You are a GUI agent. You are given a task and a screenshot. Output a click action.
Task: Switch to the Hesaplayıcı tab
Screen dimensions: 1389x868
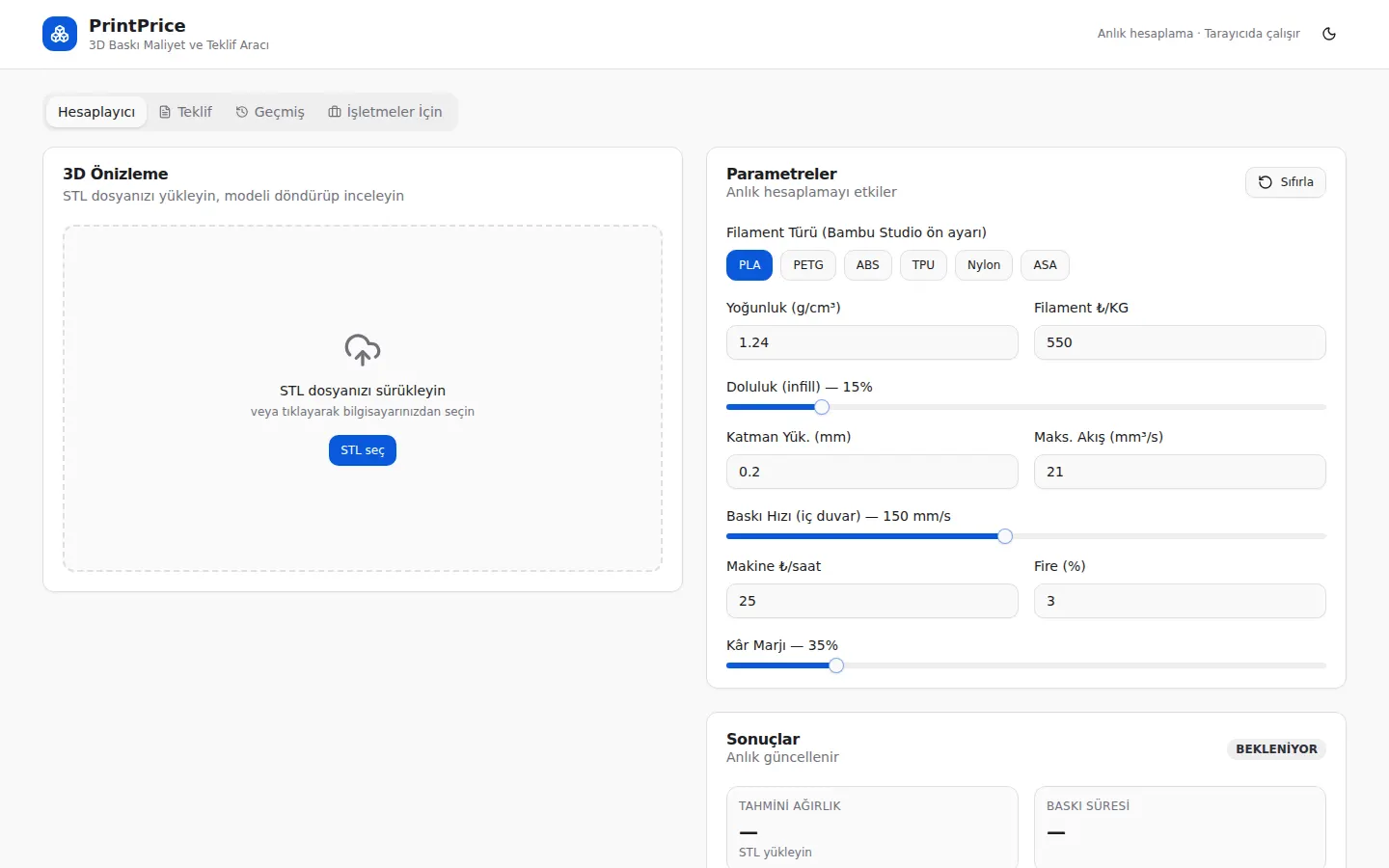[x=96, y=112]
